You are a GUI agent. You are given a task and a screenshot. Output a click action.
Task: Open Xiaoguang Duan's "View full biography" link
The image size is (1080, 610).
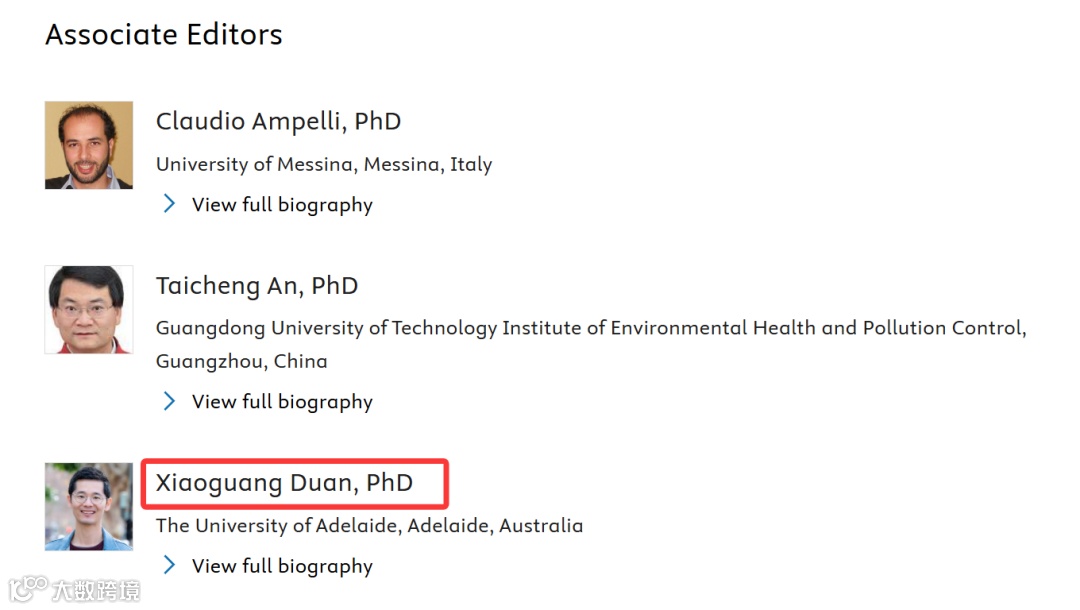click(x=282, y=566)
